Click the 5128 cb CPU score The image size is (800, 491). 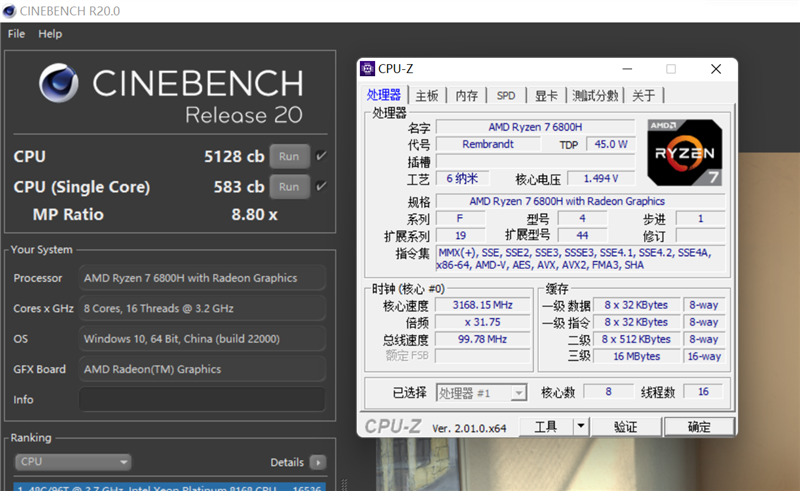pos(234,156)
